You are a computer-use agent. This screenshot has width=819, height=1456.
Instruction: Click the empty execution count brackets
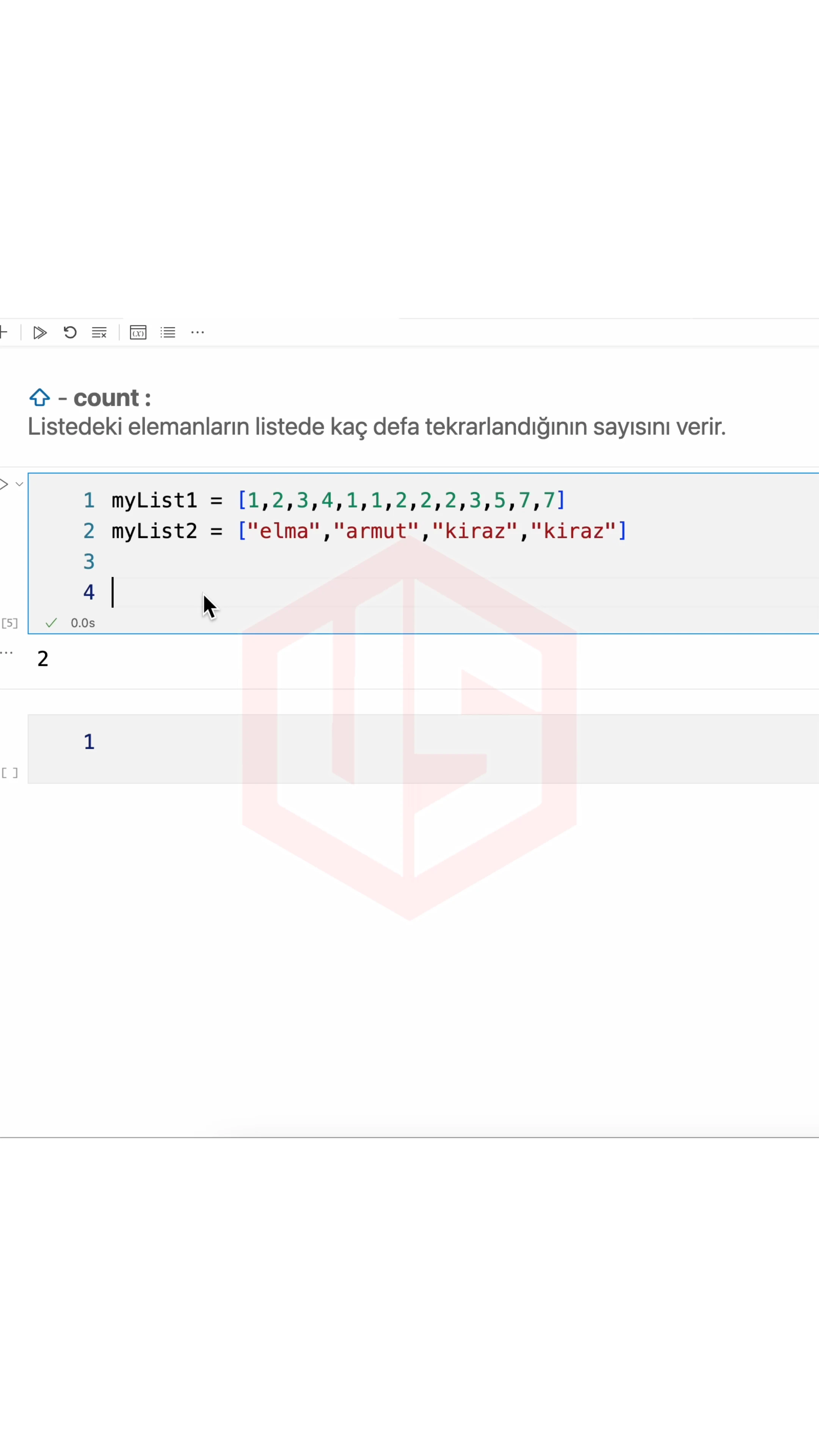pyautogui.click(x=9, y=773)
